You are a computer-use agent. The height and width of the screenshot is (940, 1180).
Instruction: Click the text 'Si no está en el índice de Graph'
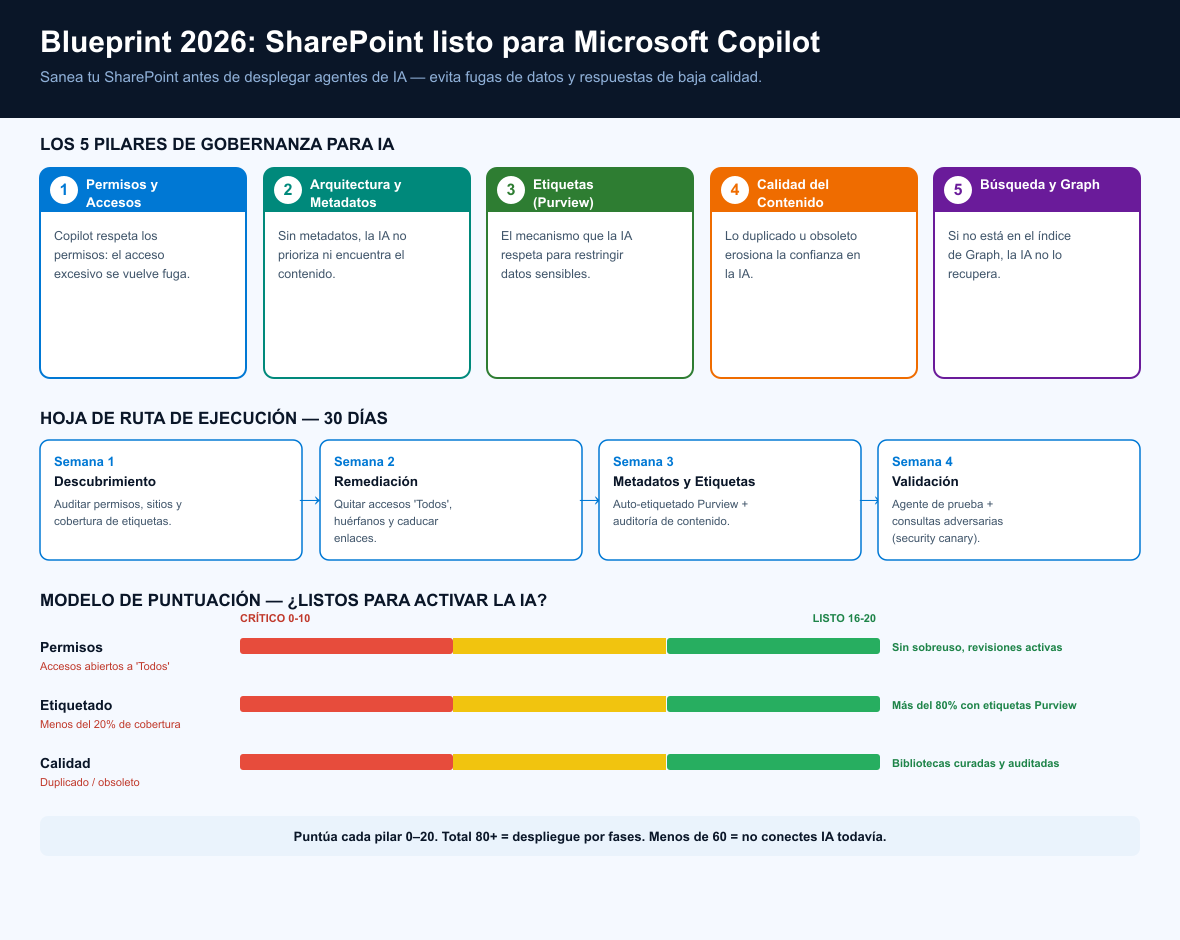tap(1009, 254)
